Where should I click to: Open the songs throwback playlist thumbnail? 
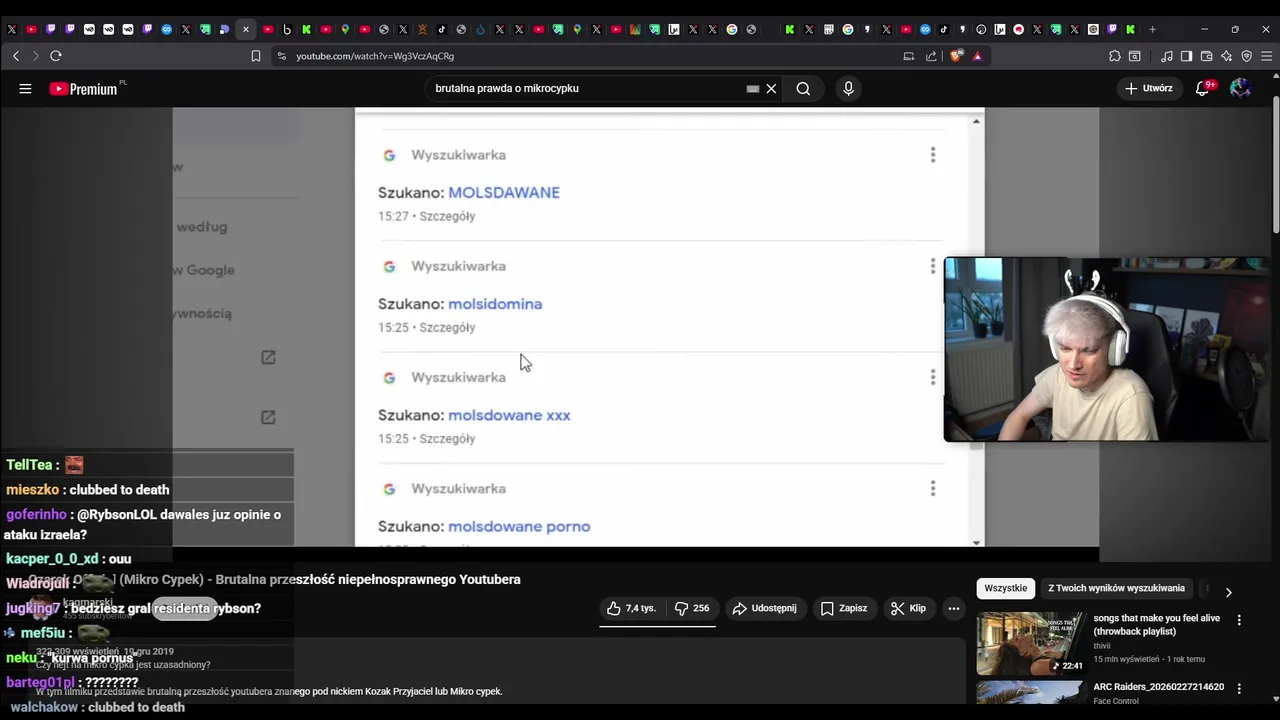1030,643
